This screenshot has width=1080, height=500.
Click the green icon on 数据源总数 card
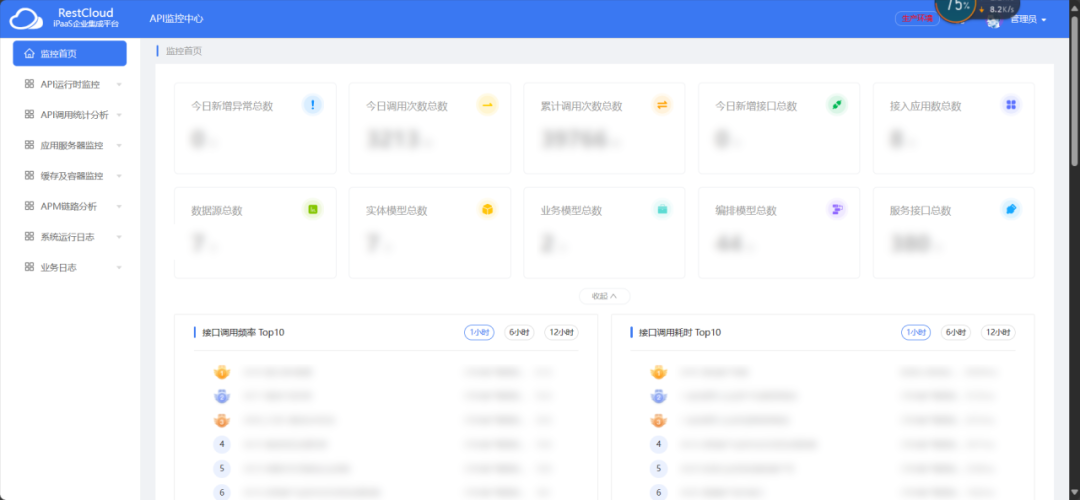tap(313, 209)
